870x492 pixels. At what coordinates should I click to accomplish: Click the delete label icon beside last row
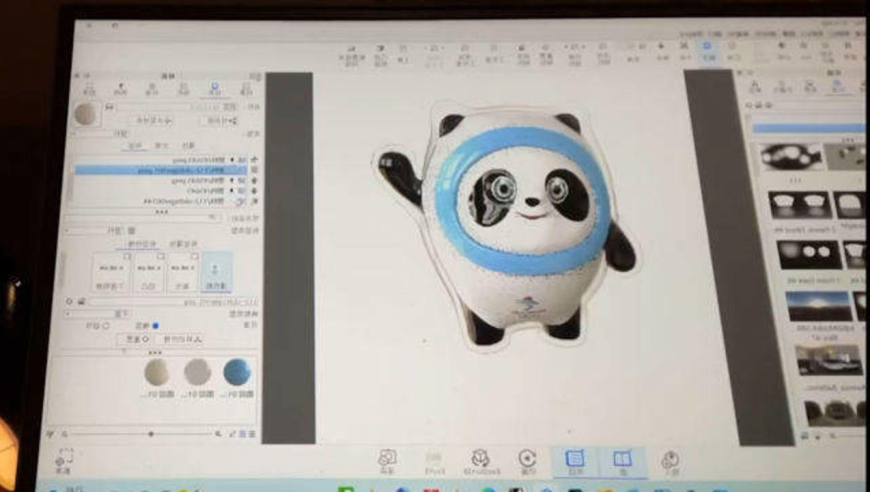[255, 201]
